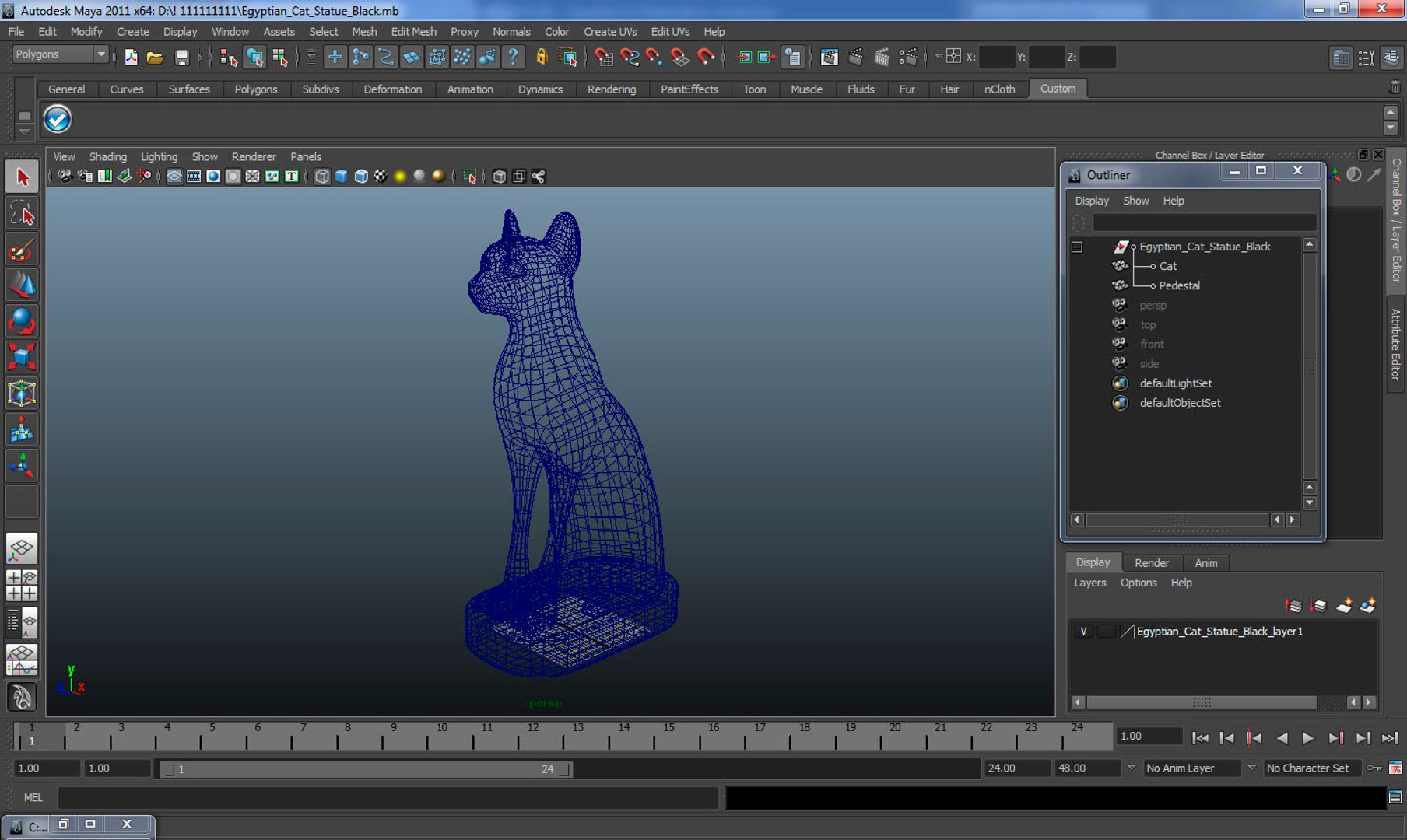Image resolution: width=1407 pixels, height=840 pixels.
Task: Toggle the lock selection icon
Action: [x=542, y=57]
